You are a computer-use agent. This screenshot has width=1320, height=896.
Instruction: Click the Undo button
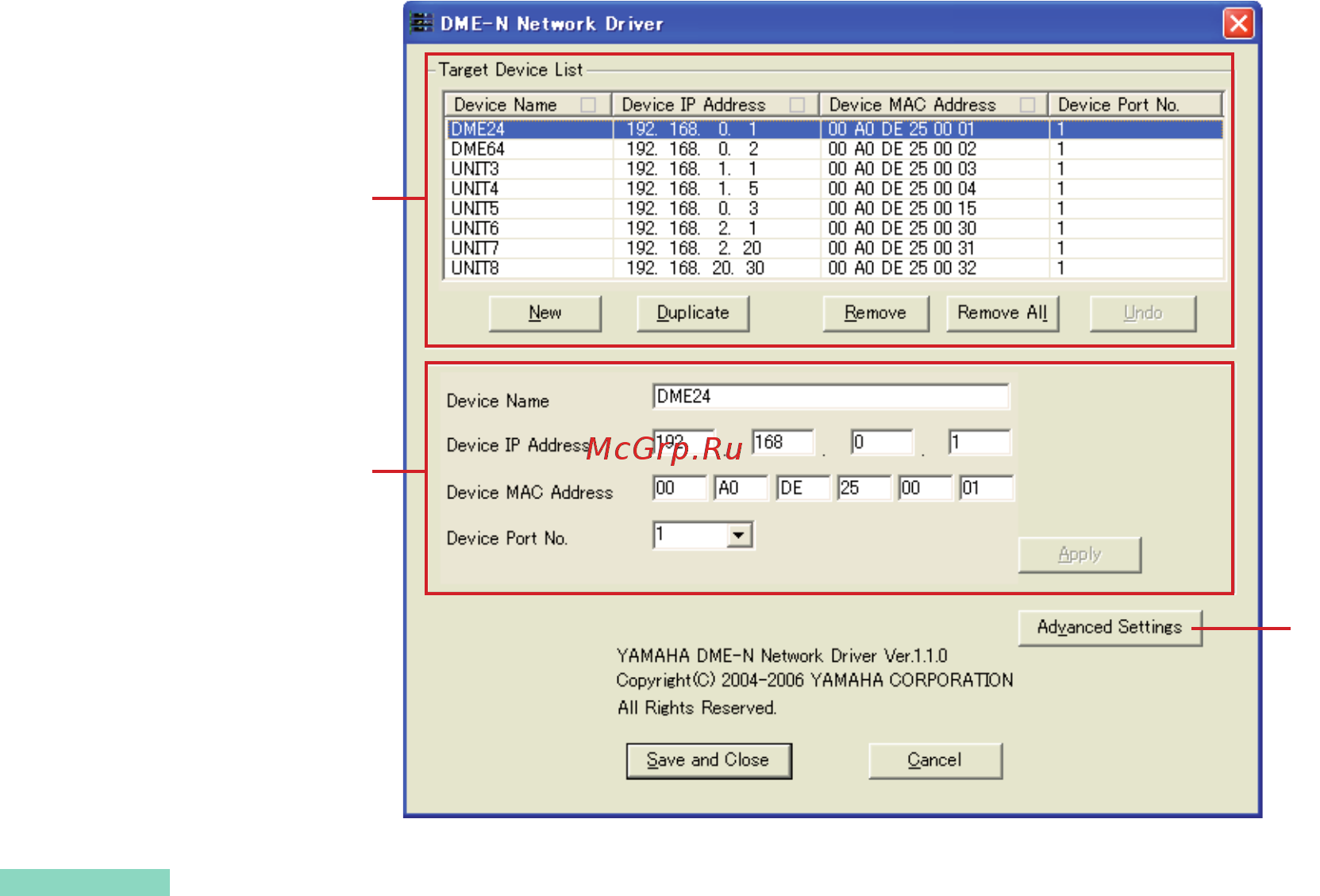click(x=1143, y=313)
